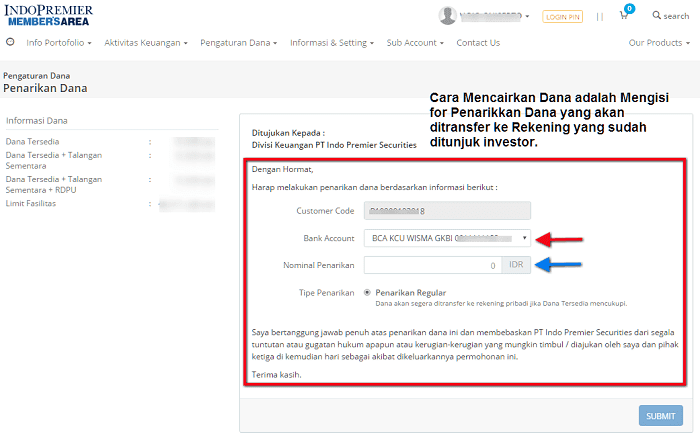Click the disabled Customer Code field

[447, 211]
